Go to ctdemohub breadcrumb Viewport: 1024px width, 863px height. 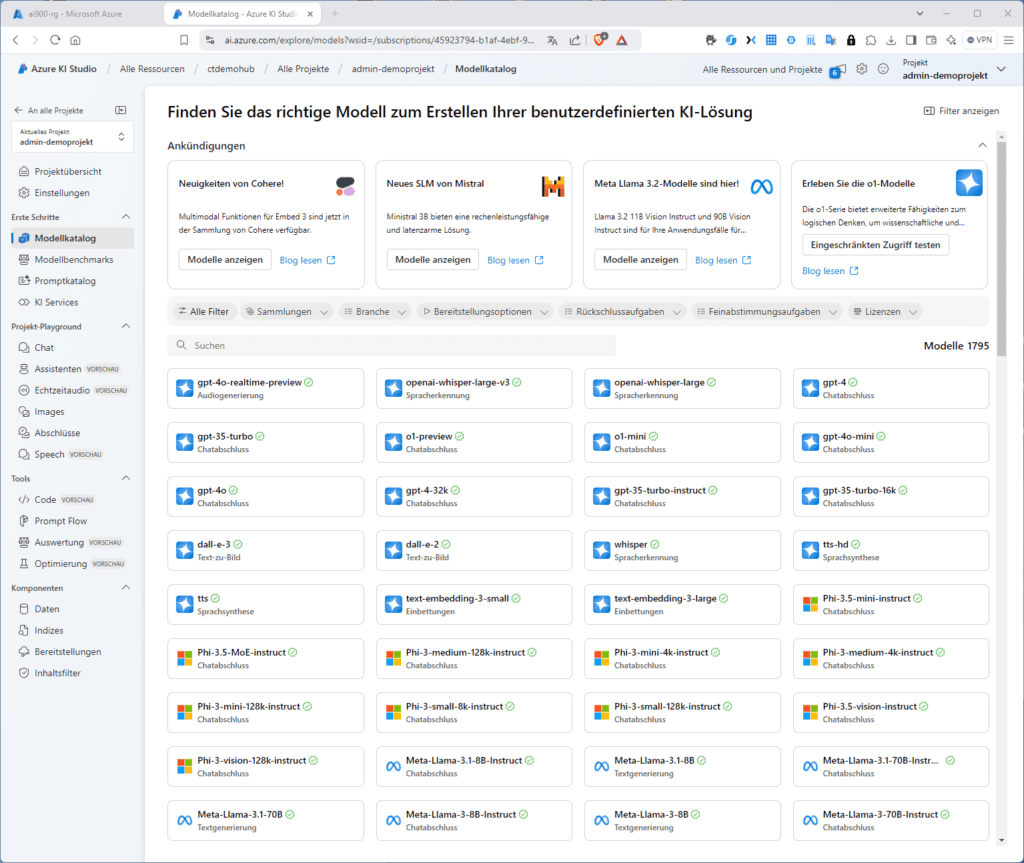pos(231,69)
